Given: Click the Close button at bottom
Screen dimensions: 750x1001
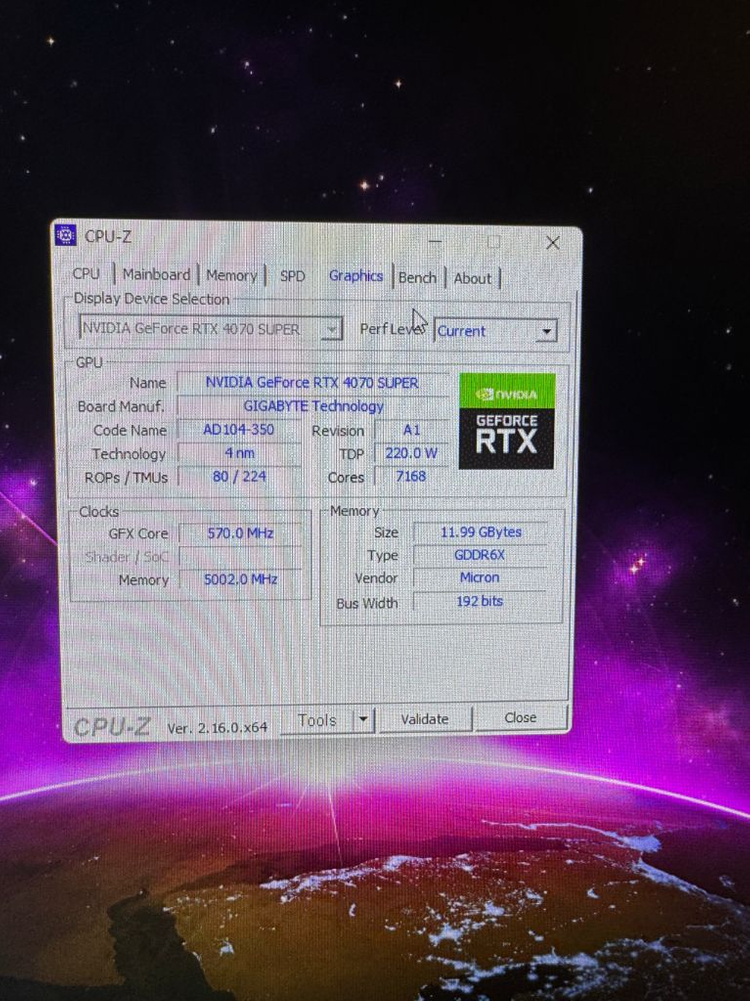Looking at the screenshot, I should [521, 718].
